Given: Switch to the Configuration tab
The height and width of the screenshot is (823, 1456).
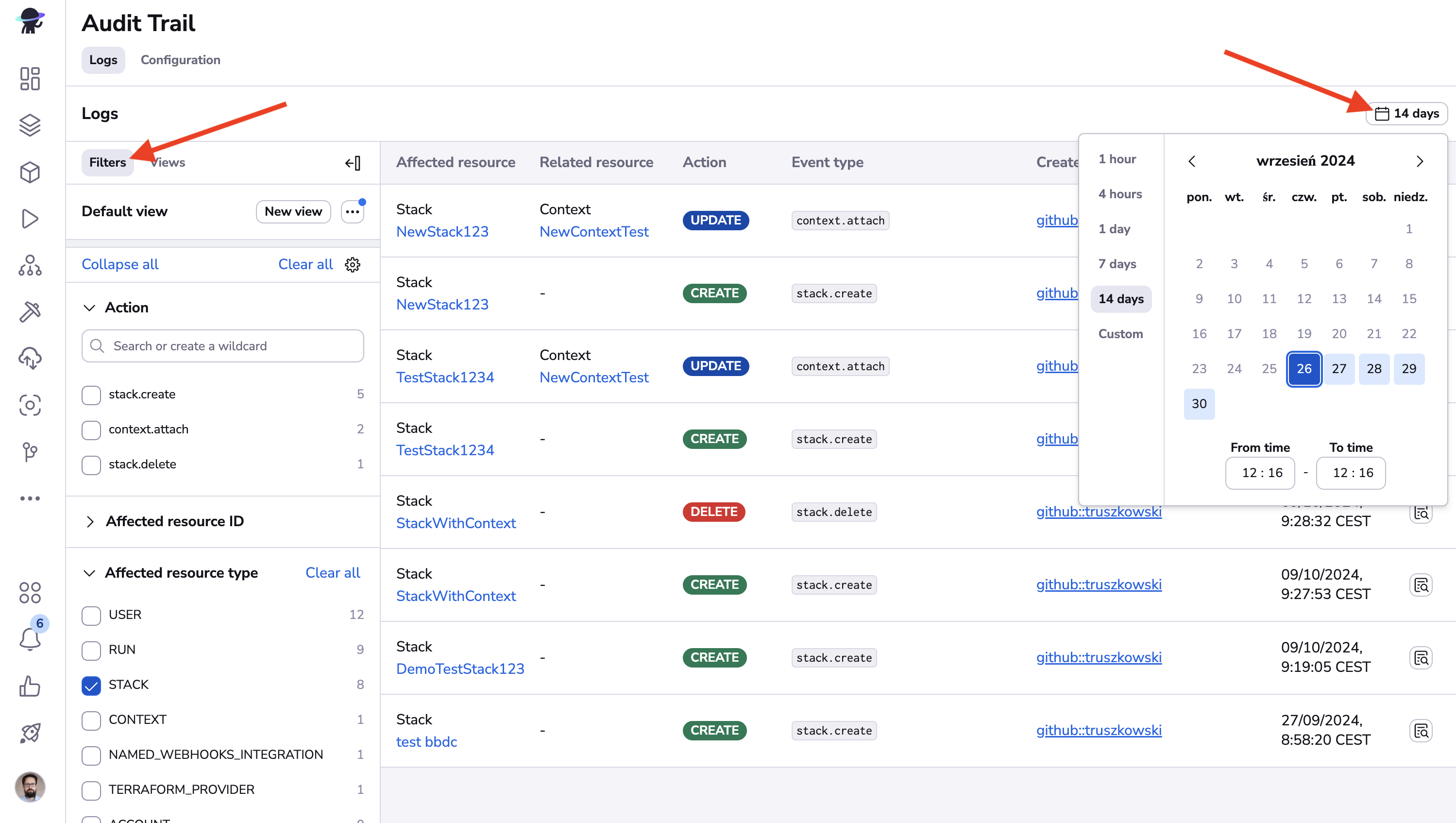Looking at the screenshot, I should [x=180, y=60].
